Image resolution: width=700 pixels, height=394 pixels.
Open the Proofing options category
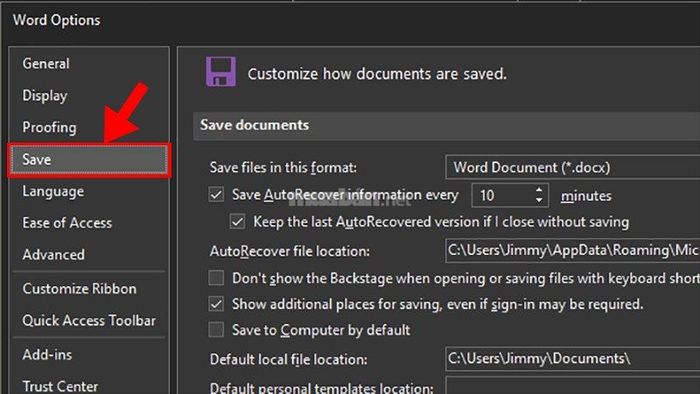pos(49,128)
